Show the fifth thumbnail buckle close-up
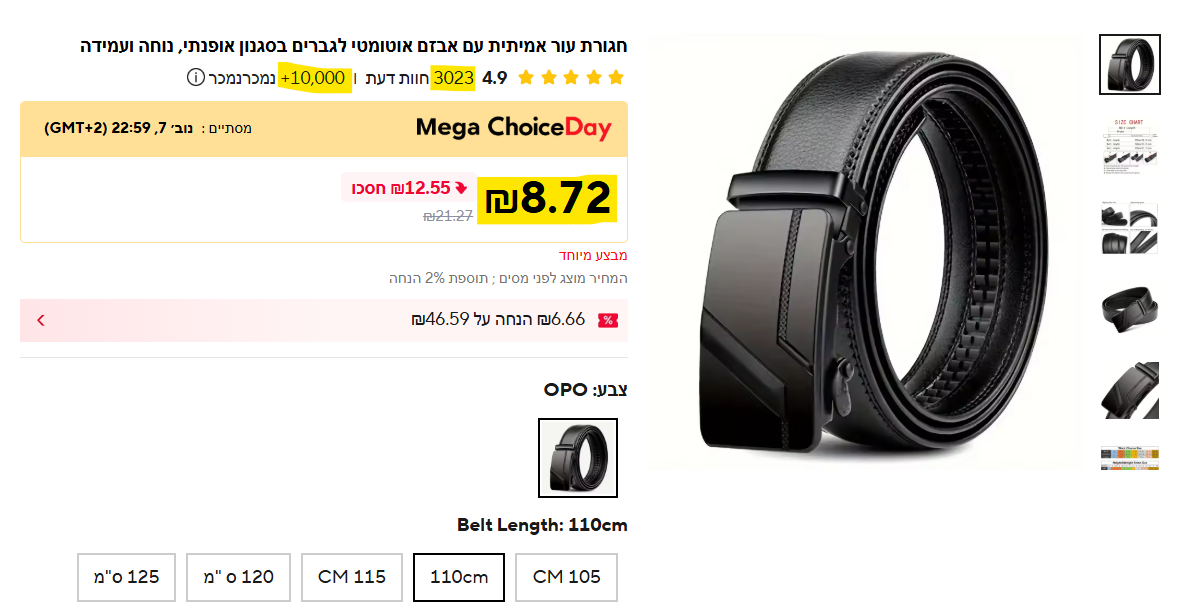1180x612 pixels. click(x=1130, y=389)
